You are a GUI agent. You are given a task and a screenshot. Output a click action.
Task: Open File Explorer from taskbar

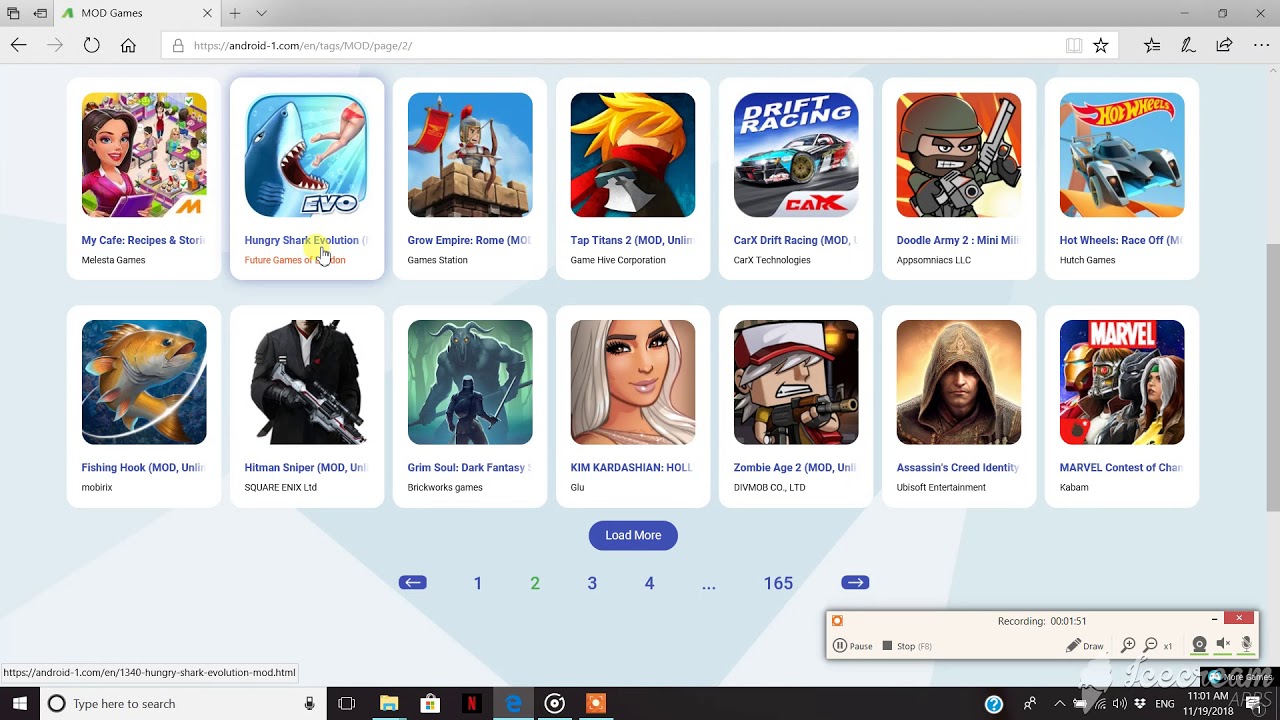coord(388,704)
